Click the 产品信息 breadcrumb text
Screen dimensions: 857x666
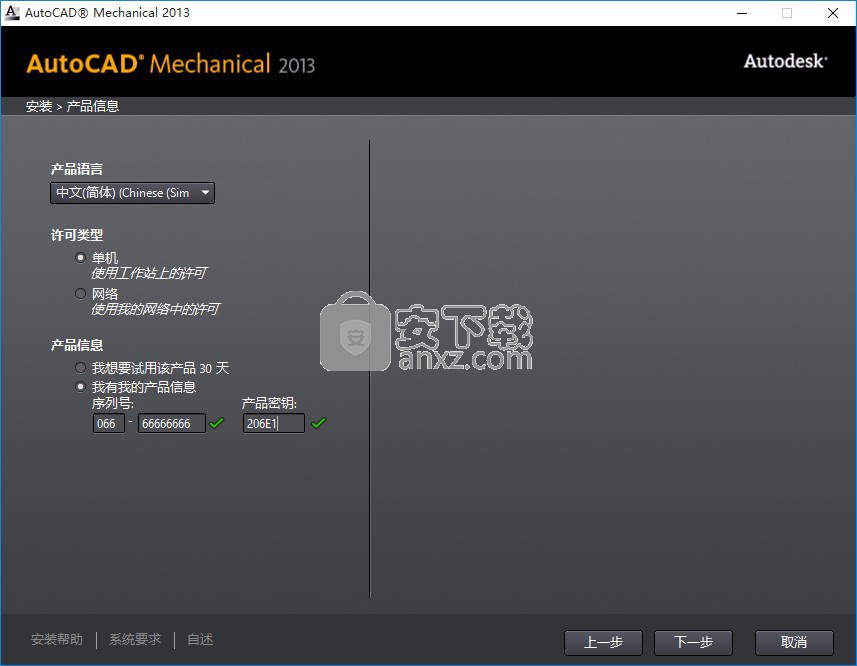point(93,106)
